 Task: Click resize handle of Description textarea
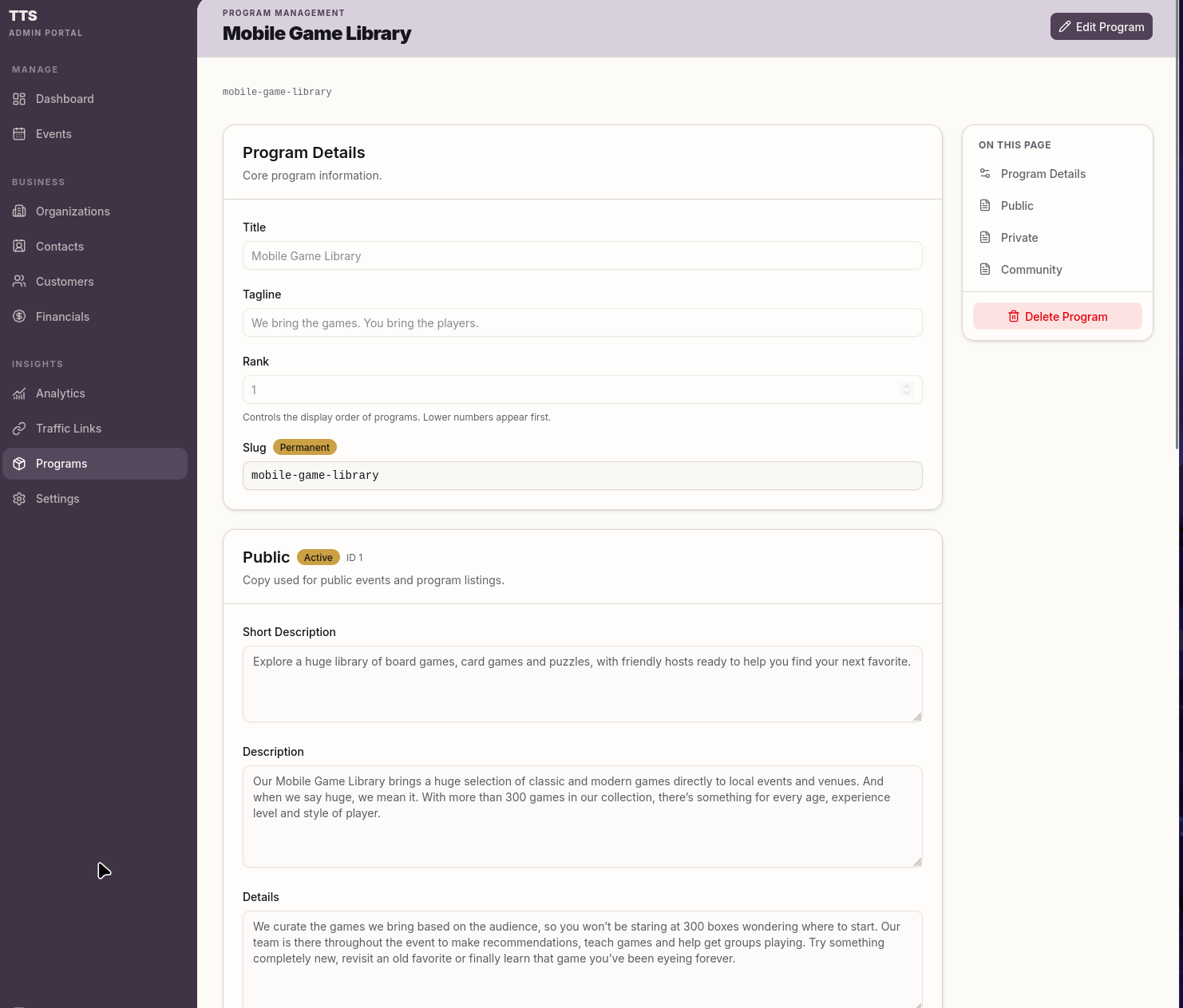point(917,862)
